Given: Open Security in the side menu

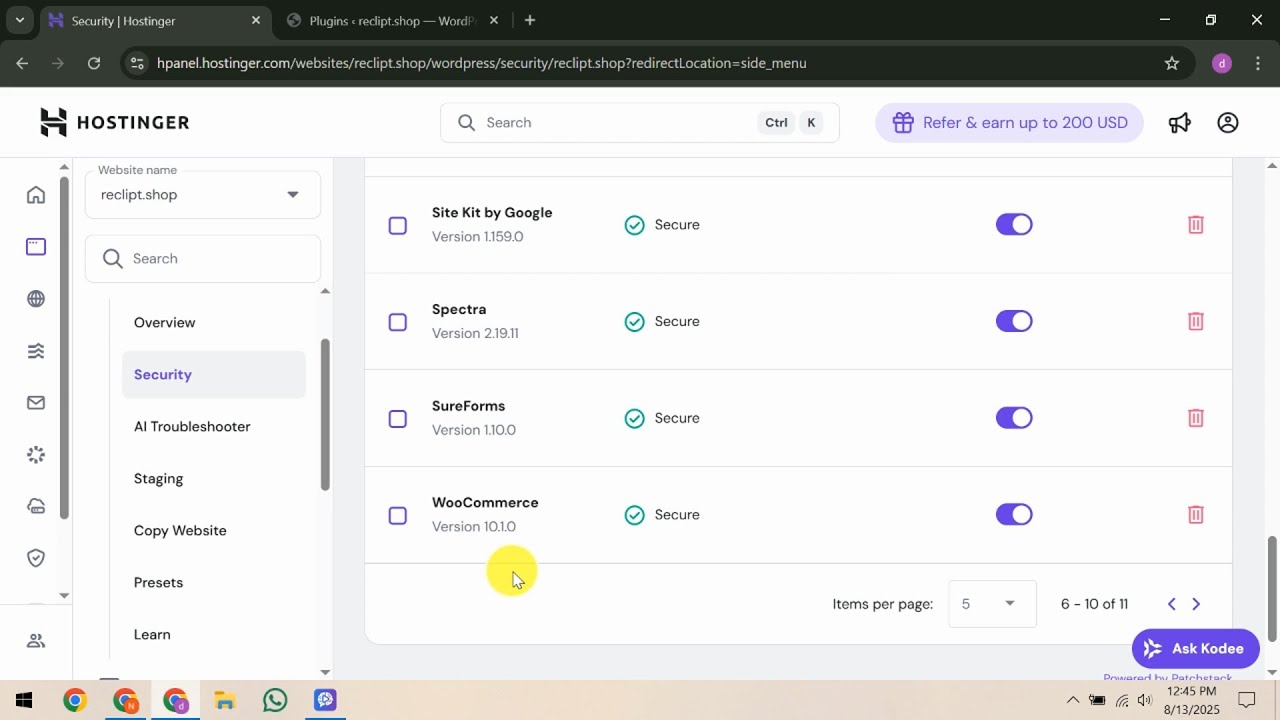Looking at the screenshot, I should point(214,374).
